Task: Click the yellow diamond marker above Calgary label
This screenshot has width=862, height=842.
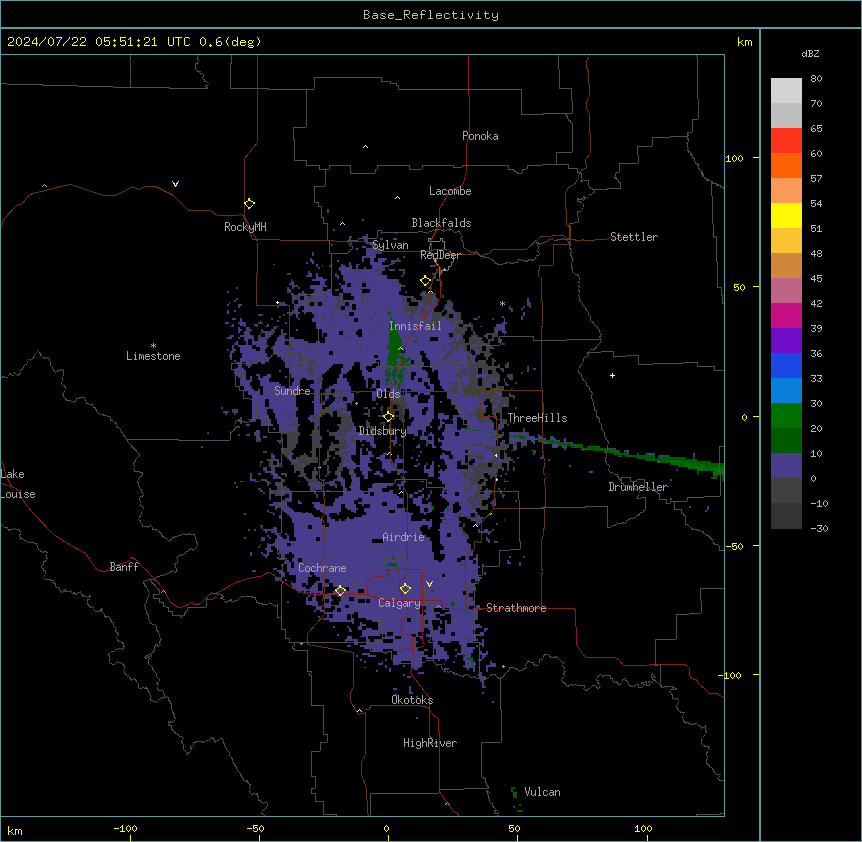Action: click(405, 589)
